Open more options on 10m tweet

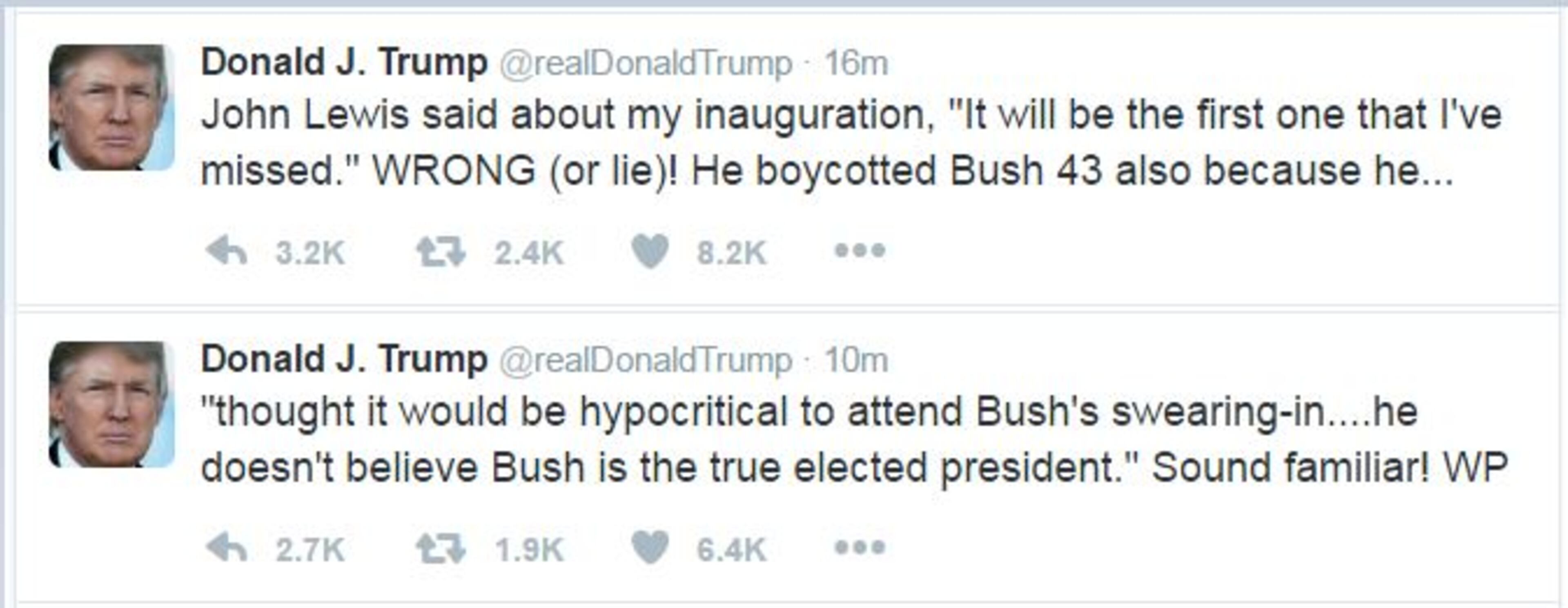click(x=860, y=547)
